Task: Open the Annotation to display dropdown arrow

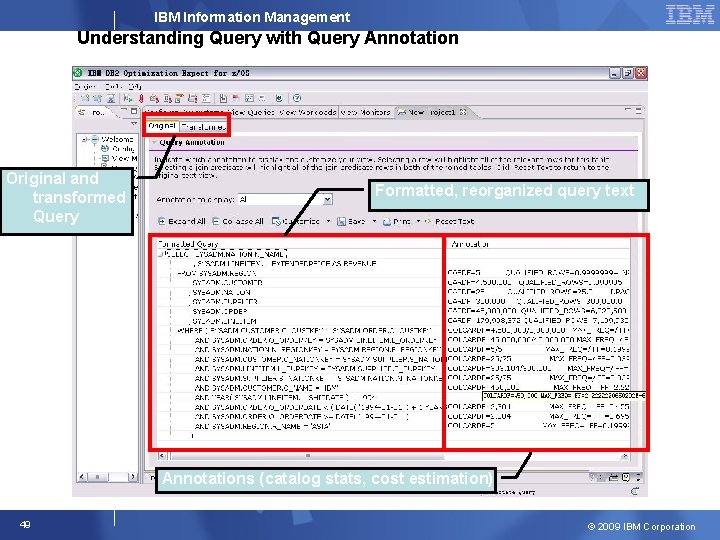Action: coord(327,199)
